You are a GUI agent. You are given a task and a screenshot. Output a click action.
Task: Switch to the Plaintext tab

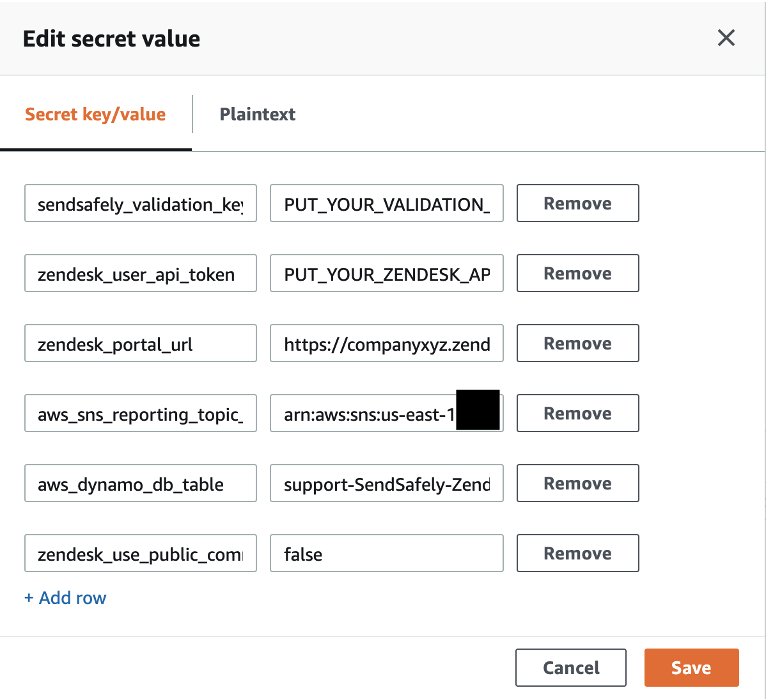click(x=257, y=114)
